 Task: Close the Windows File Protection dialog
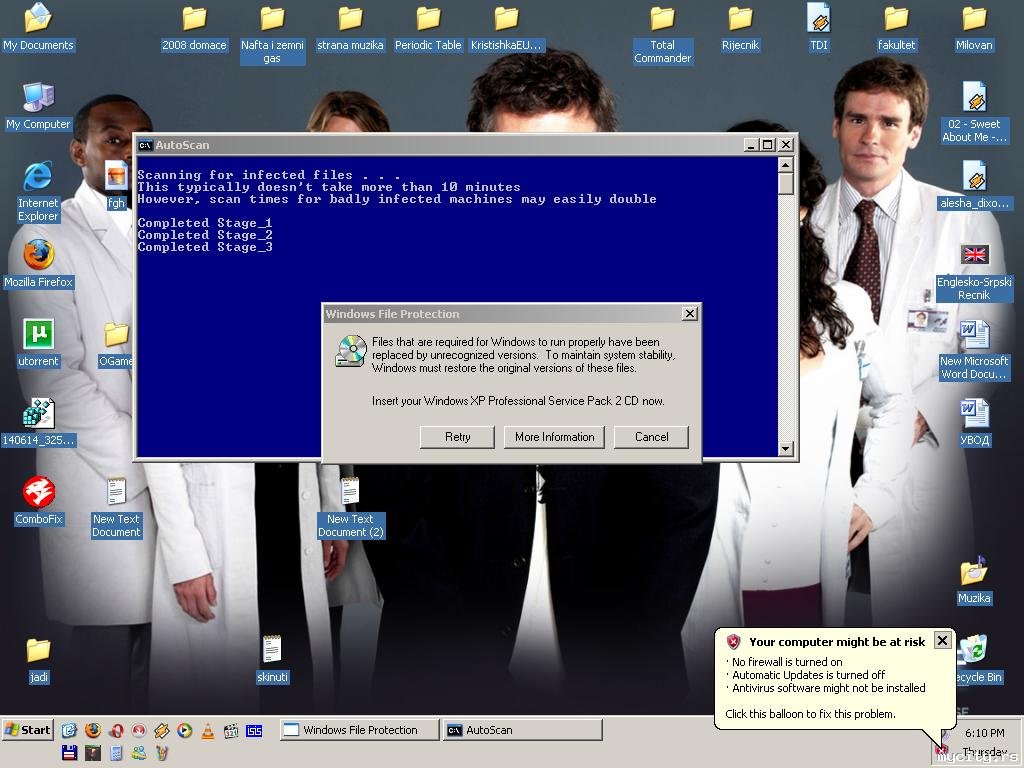[x=690, y=313]
